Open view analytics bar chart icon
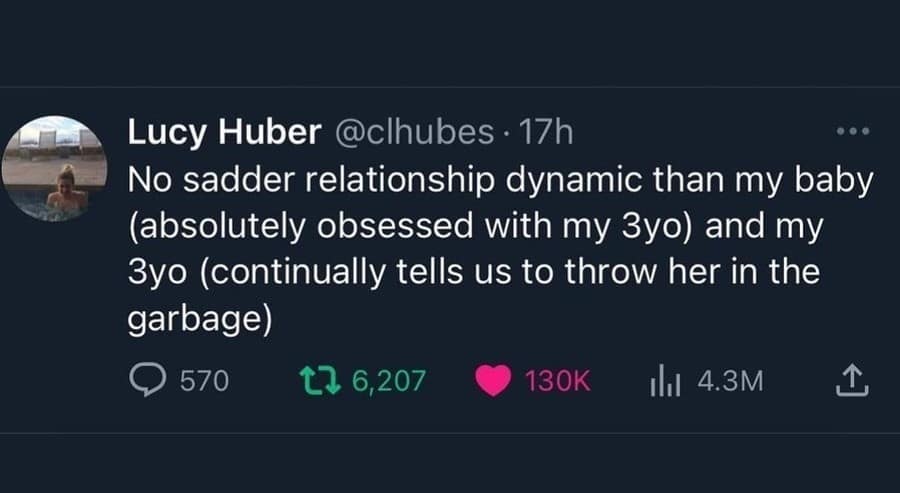Screen dimensions: 900x493 tap(667, 380)
